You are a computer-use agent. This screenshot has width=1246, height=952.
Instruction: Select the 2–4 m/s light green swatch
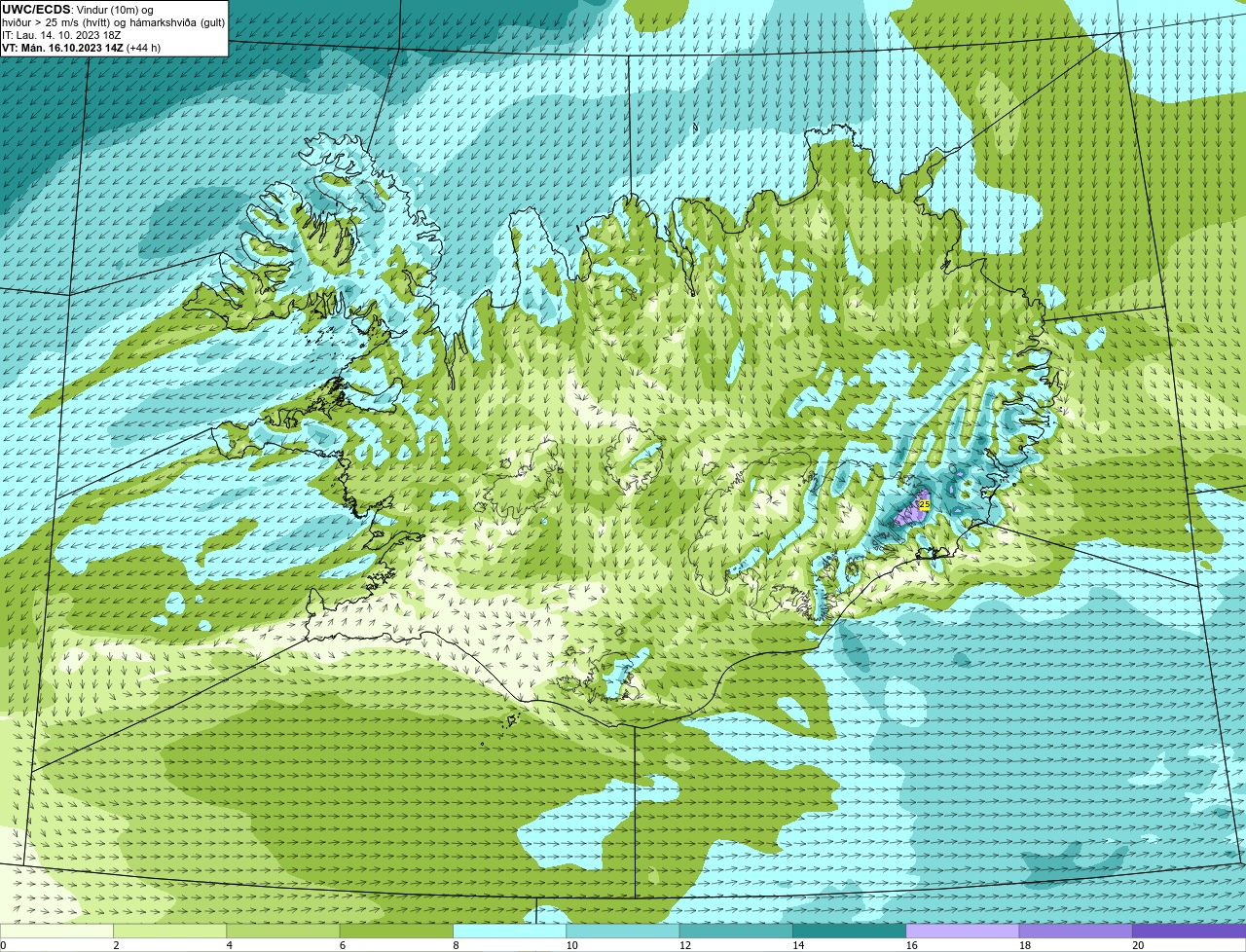[170, 931]
